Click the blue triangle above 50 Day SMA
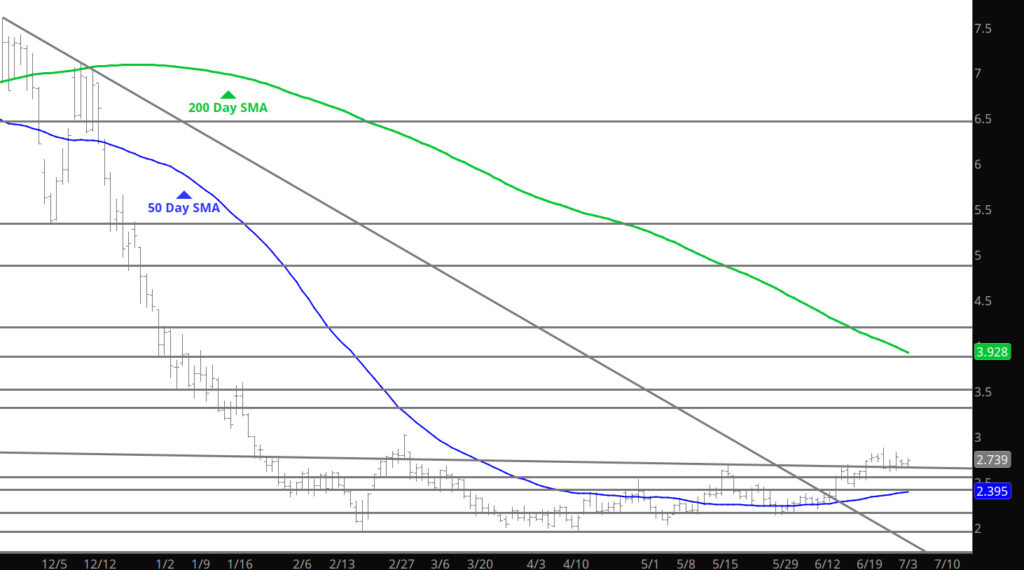The width and height of the screenshot is (1024, 570). click(183, 195)
